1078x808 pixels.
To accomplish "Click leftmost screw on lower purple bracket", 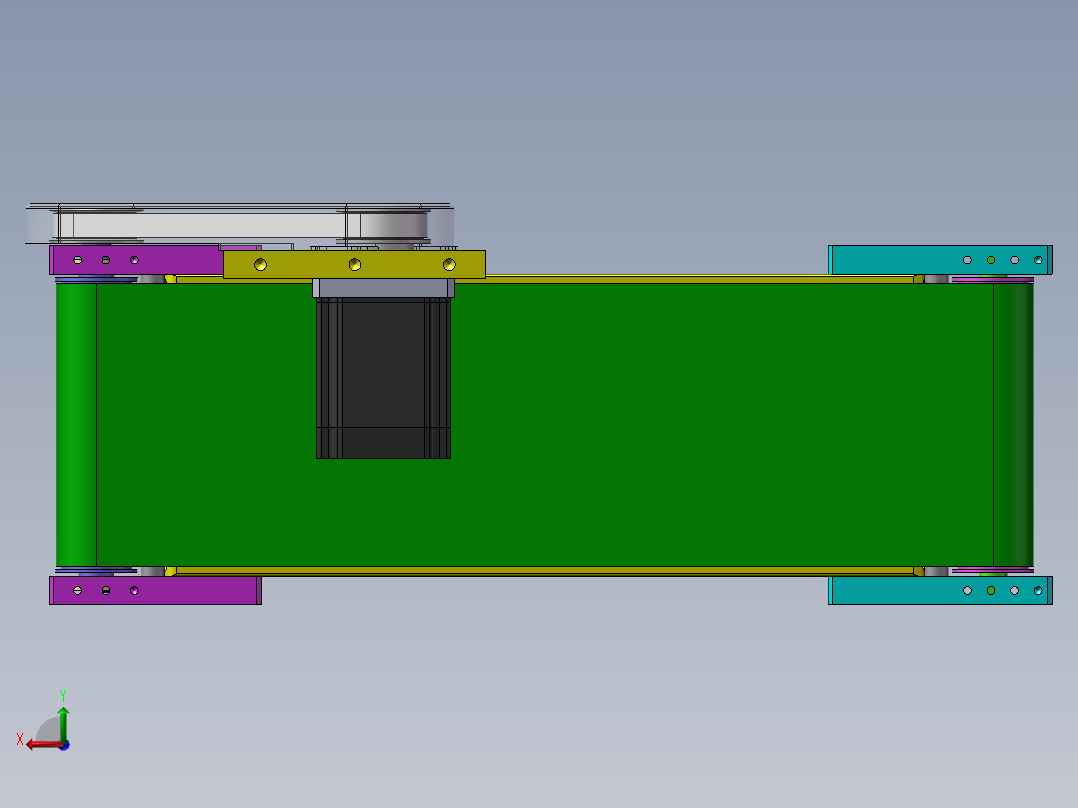I will [78, 591].
